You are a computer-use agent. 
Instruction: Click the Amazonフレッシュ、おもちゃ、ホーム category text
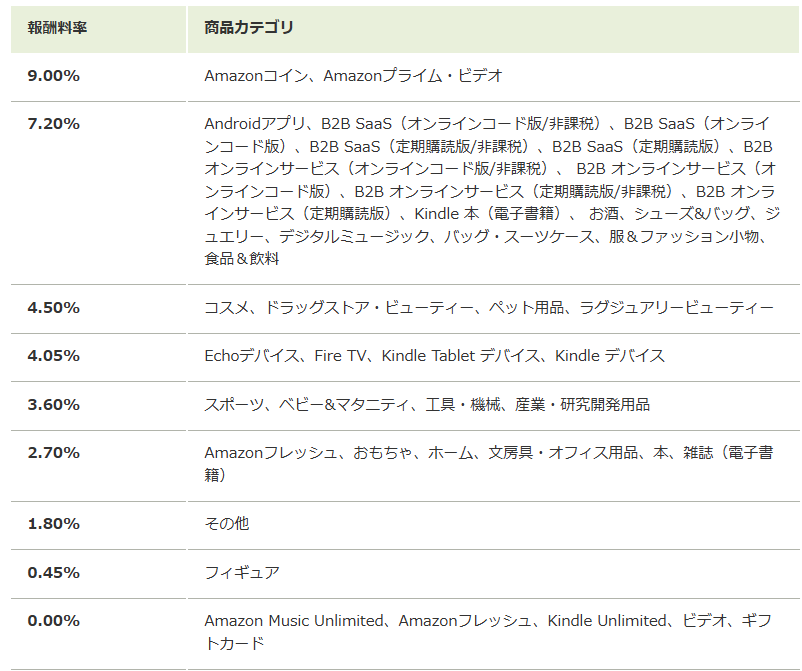(489, 464)
